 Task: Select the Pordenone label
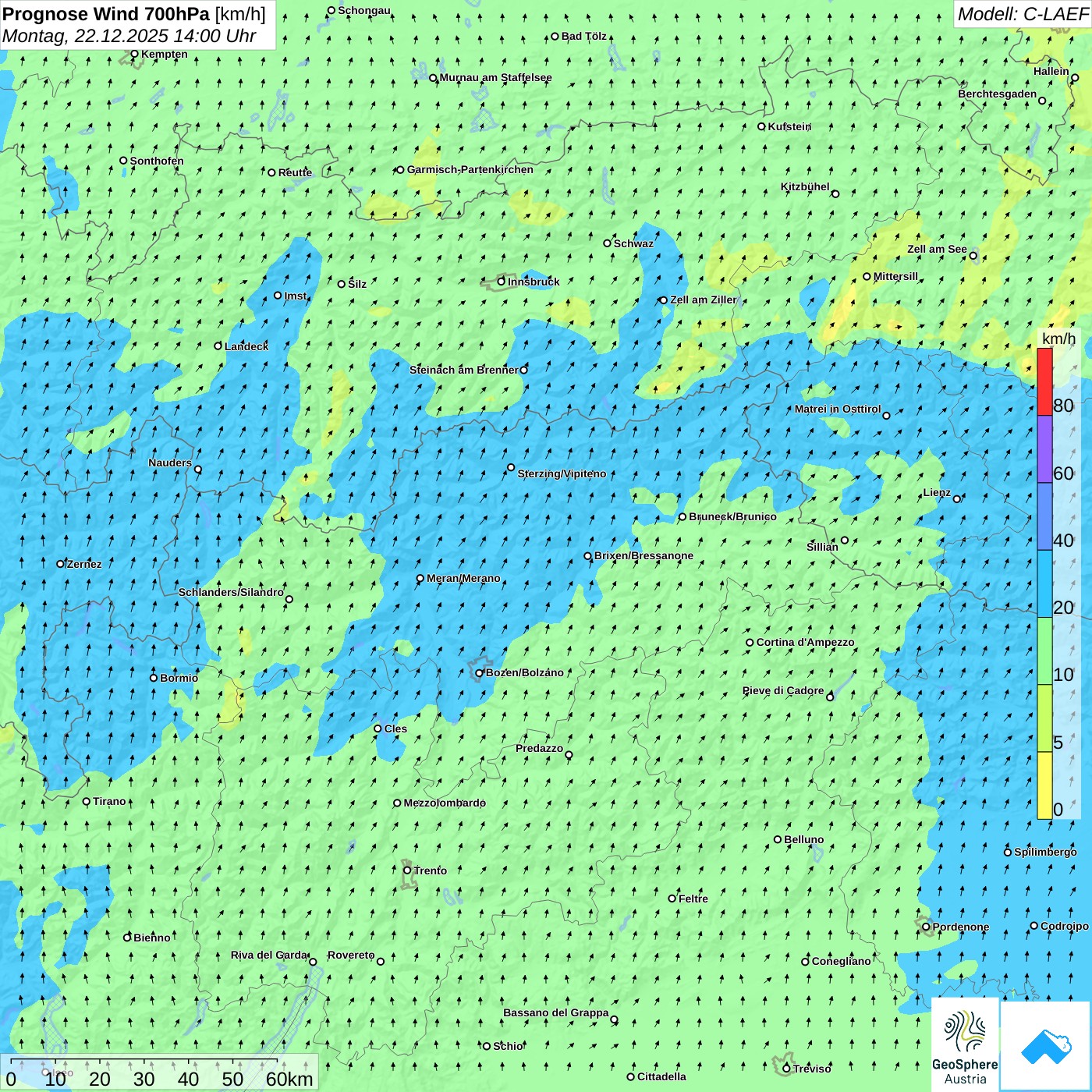click(x=961, y=927)
